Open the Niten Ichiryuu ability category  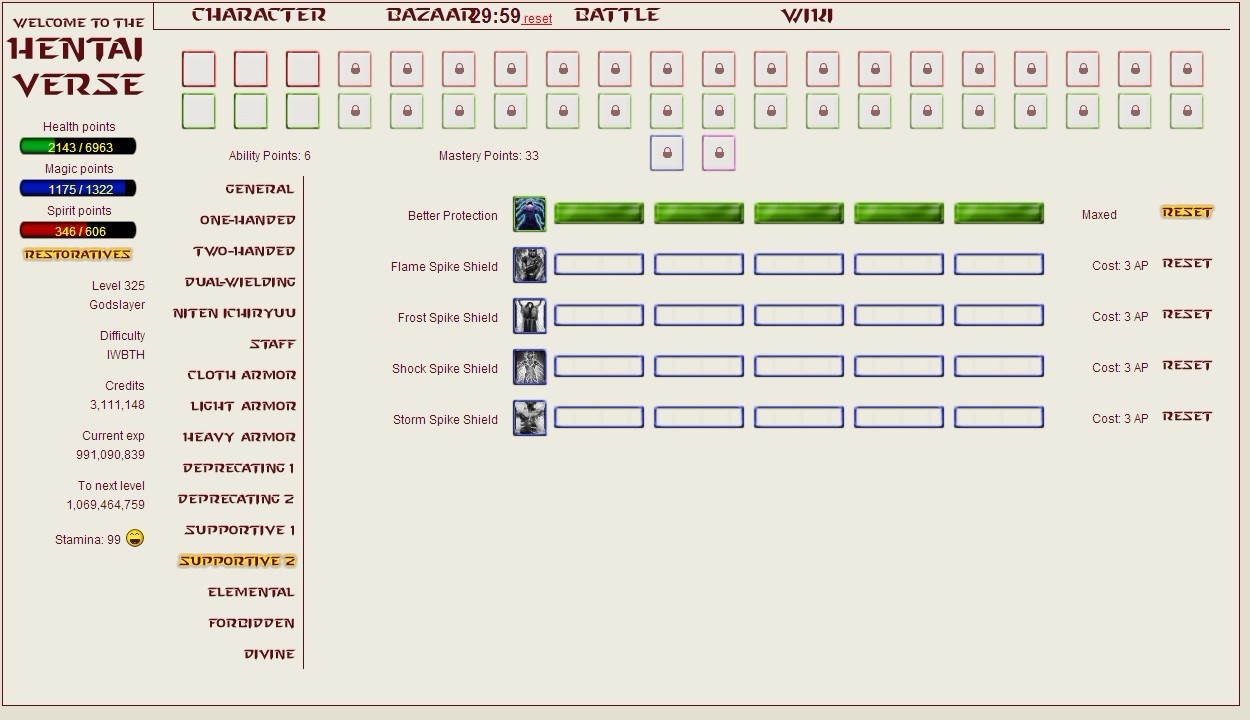pyautogui.click(x=235, y=313)
